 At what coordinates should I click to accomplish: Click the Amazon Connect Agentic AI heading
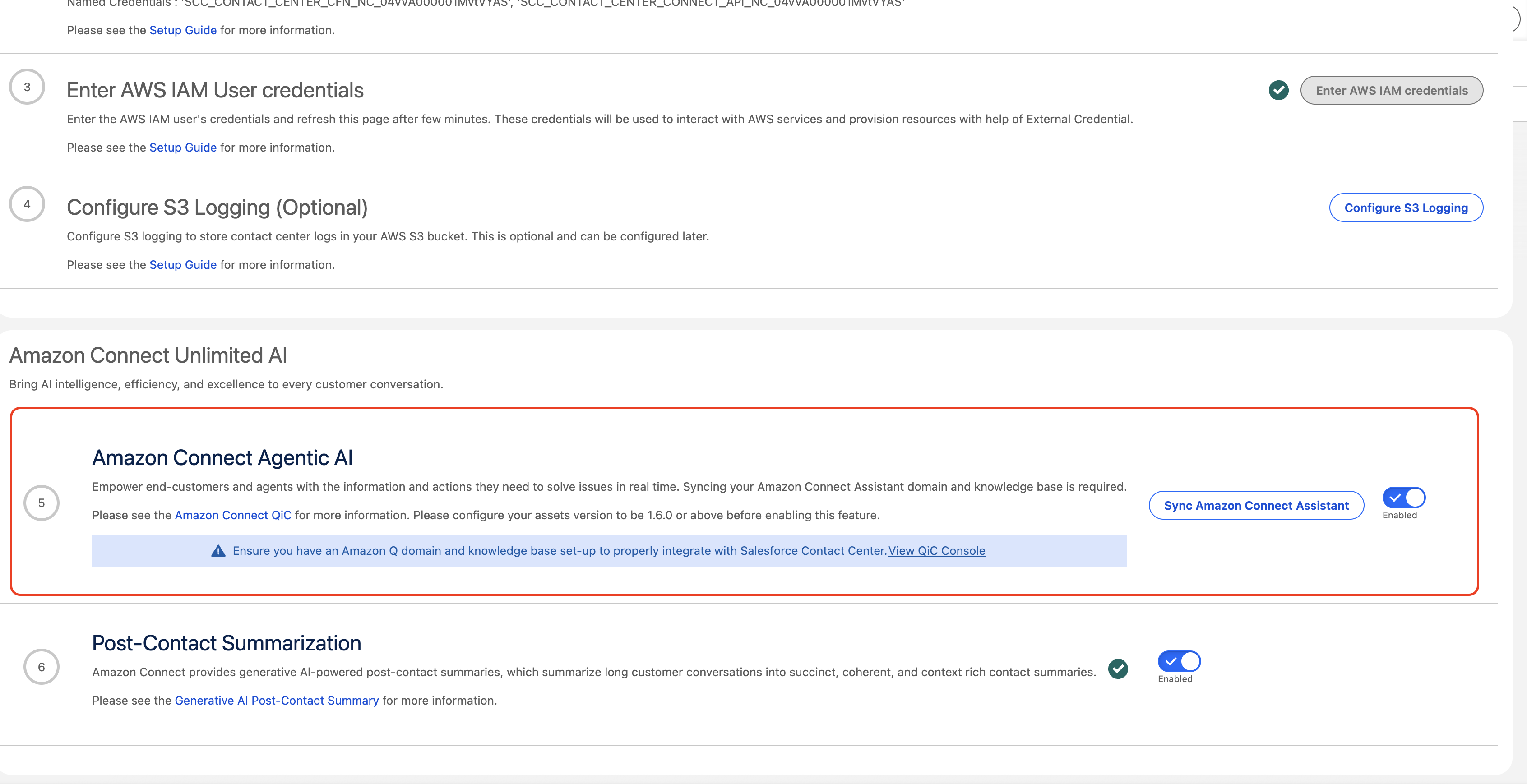tap(222, 457)
